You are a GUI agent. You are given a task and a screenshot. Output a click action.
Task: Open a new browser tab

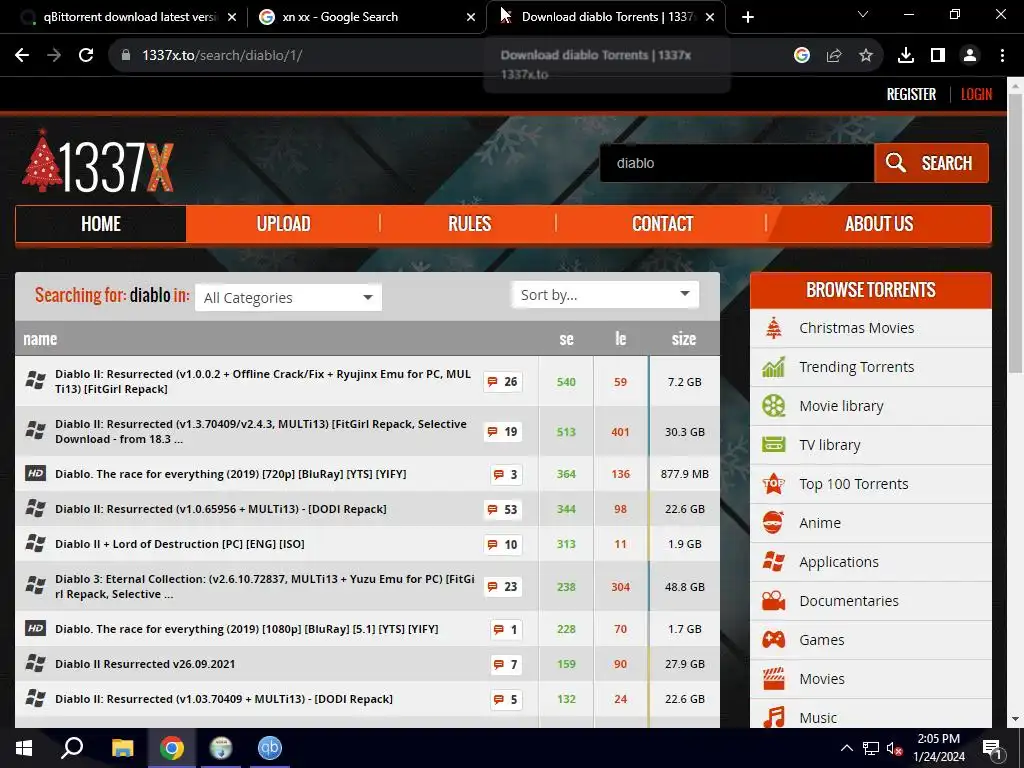(748, 17)
